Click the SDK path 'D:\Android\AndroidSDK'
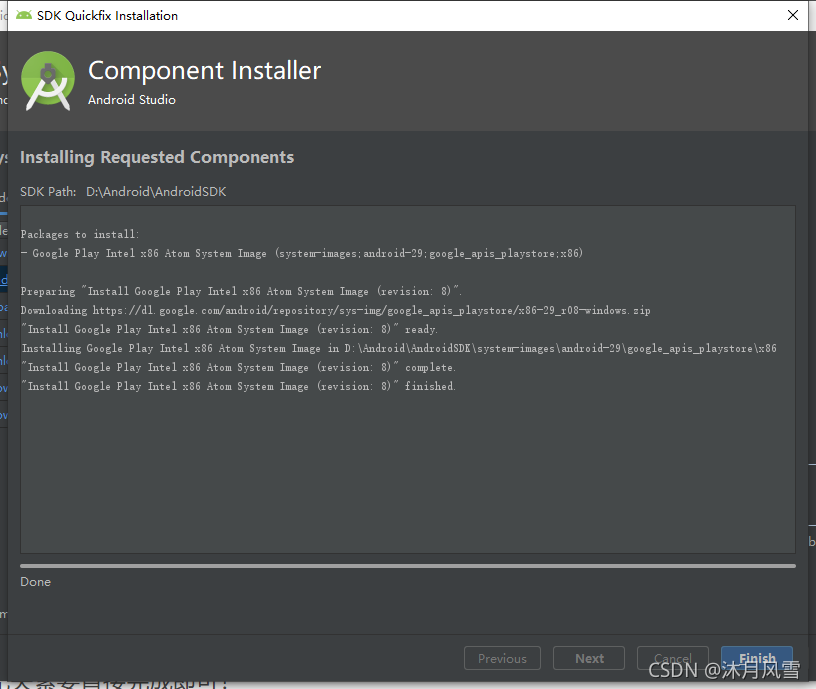Viewport: 816px width, 689px height. click(x=156, y=192)
